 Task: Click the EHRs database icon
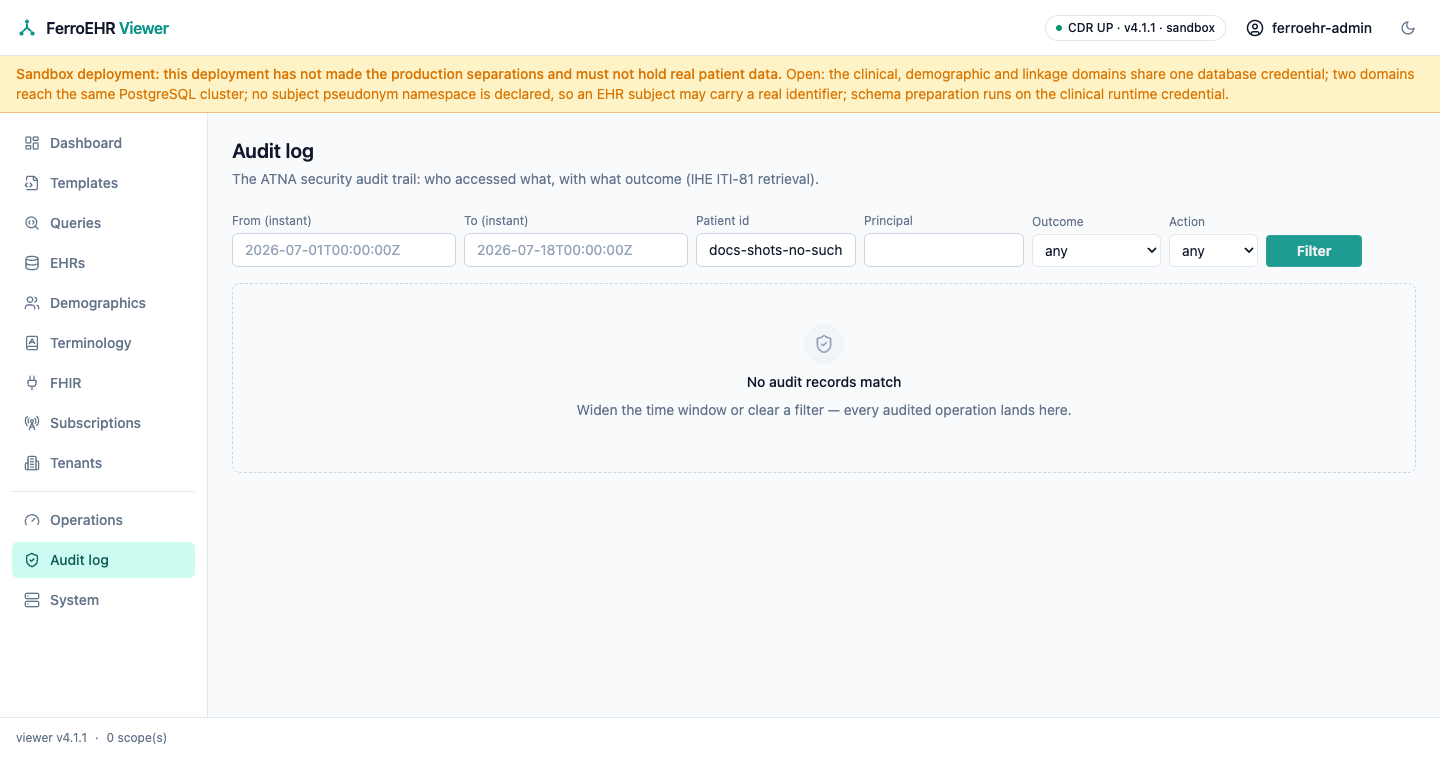pos(32,263)
